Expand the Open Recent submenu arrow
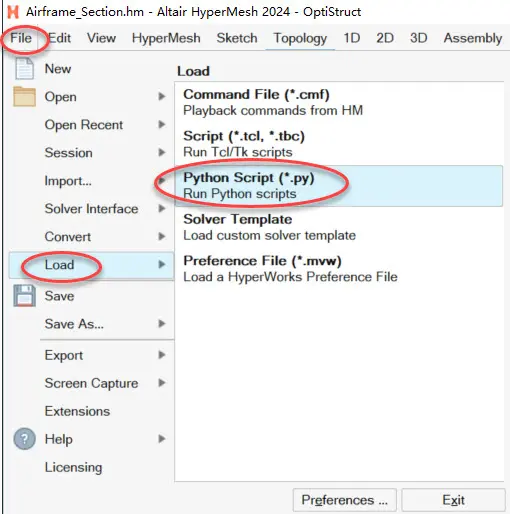 pyautogui.click(x=162, y=124)
